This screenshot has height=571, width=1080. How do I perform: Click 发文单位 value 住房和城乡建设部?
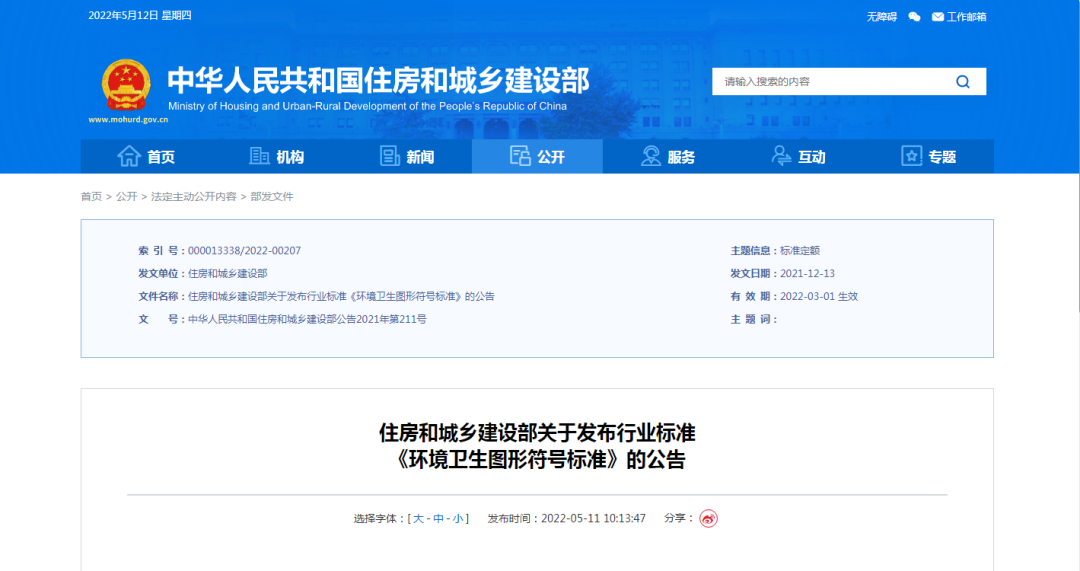(x=227, y=273)
